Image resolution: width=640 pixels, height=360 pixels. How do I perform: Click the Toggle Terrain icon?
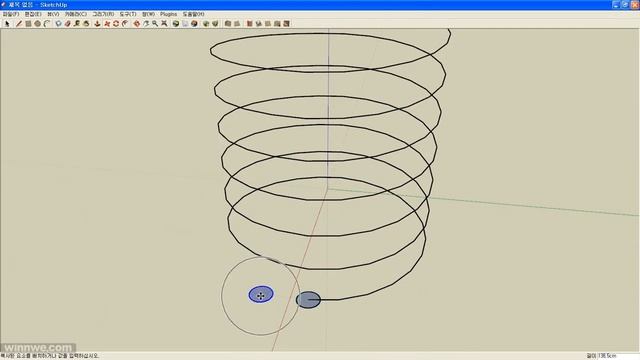pyautogui.click(x=185, y=24)
